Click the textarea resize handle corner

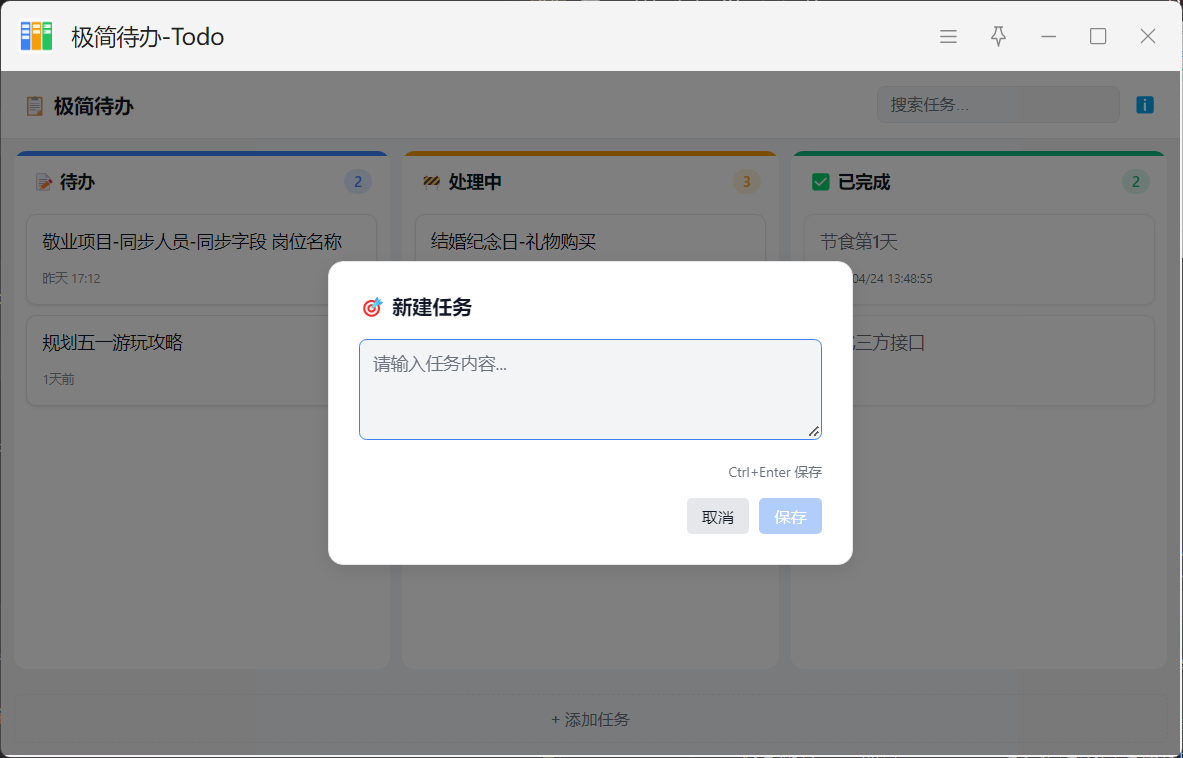click(814, 431)
